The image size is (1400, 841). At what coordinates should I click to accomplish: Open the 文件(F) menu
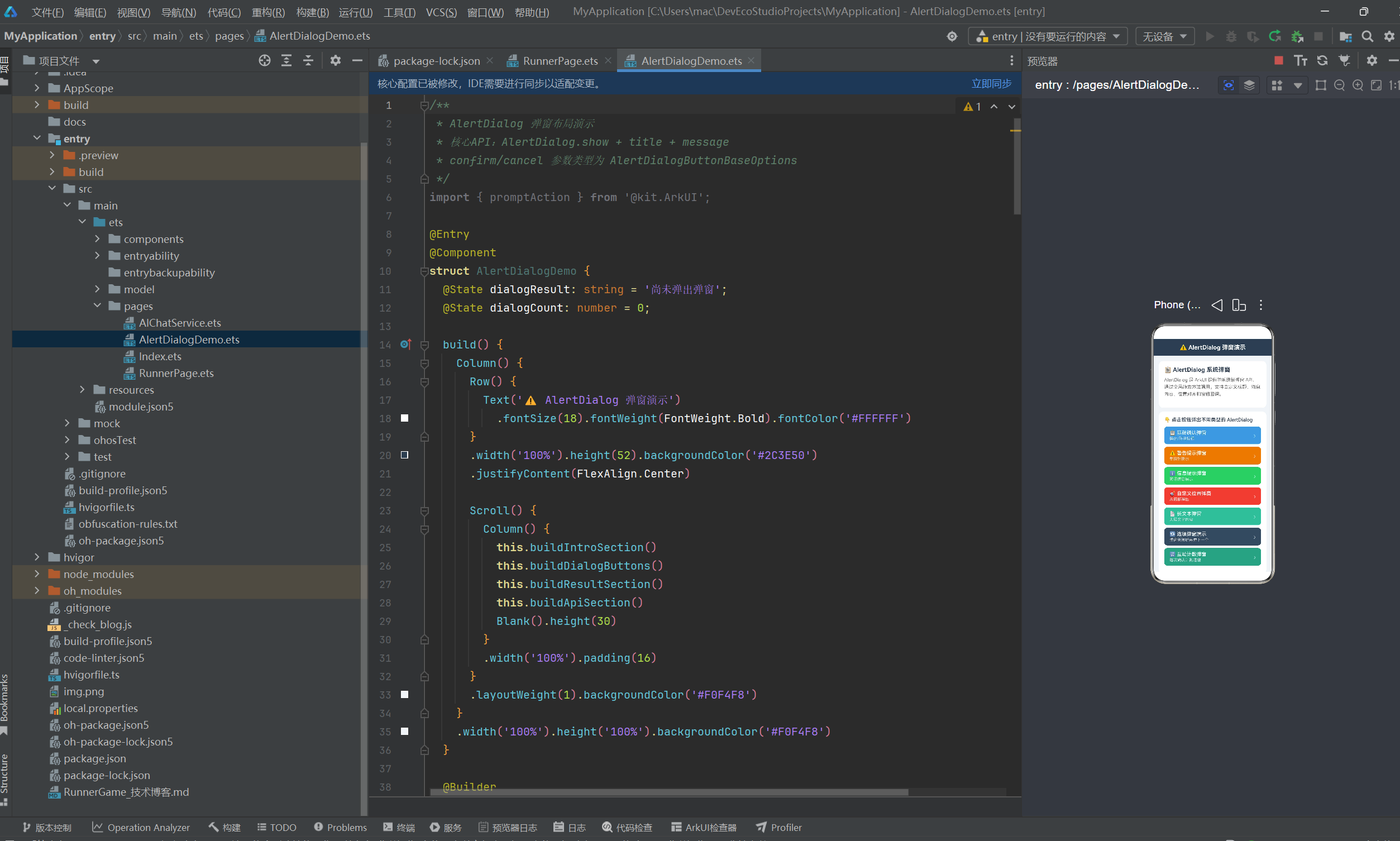[47, 12]
